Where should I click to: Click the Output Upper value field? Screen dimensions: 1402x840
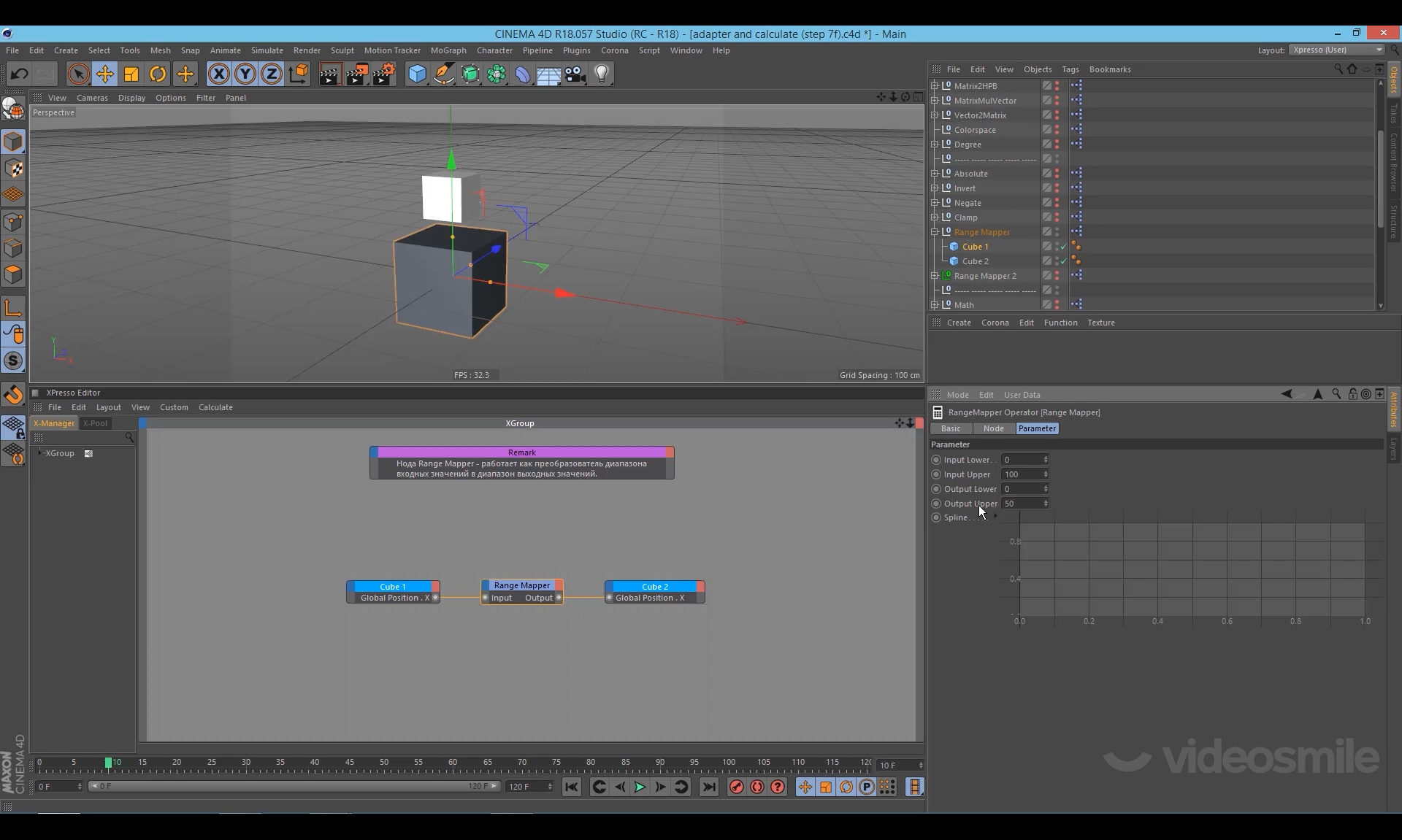pyautogui.click(x=1022, y=504)
